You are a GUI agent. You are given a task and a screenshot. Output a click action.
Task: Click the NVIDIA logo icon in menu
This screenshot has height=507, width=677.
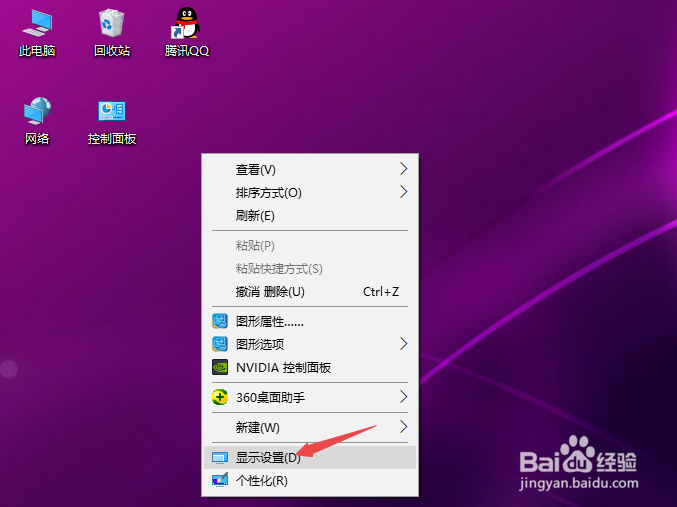coord(220,367)
